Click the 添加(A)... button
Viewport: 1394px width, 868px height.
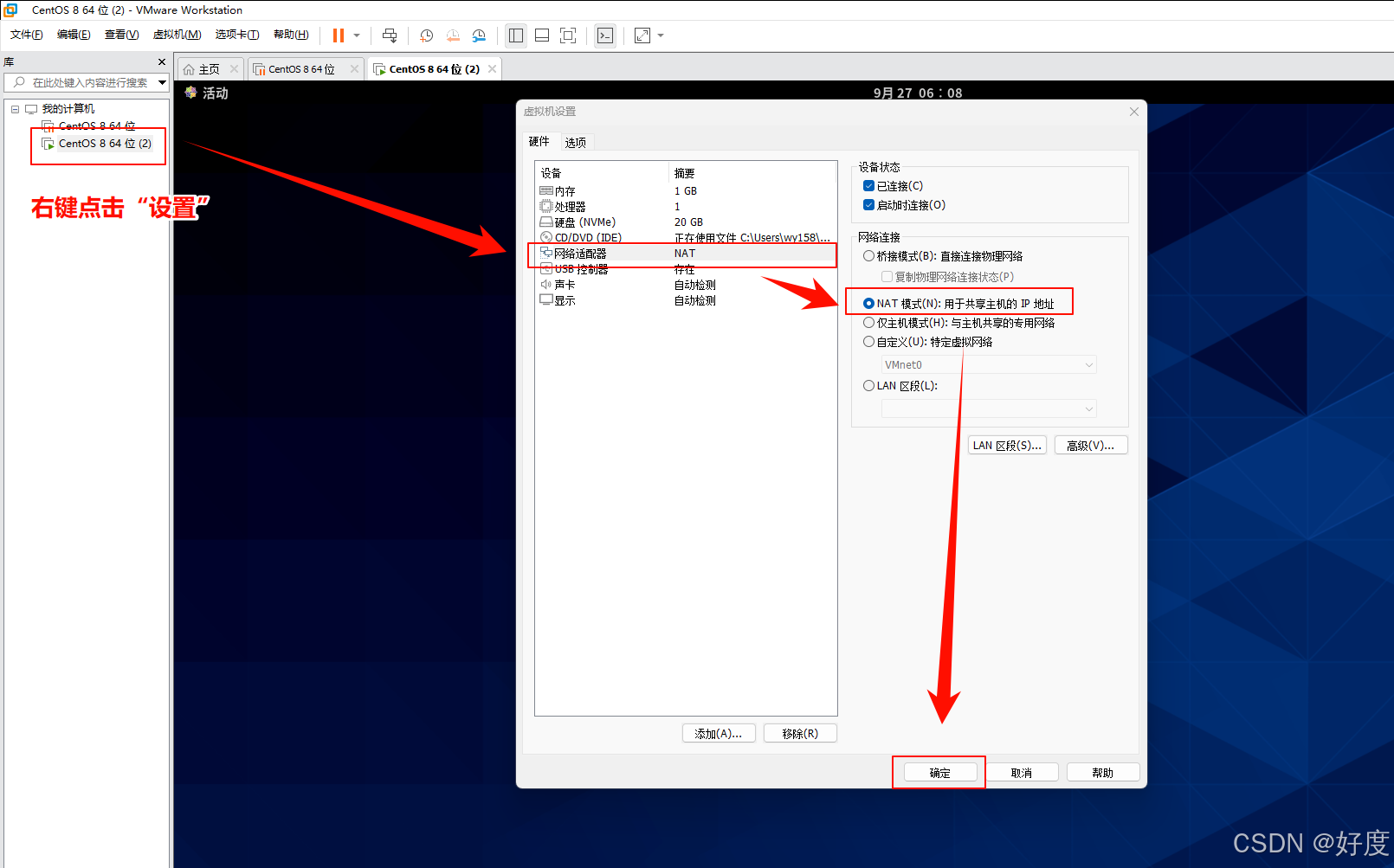pos(719,733)
